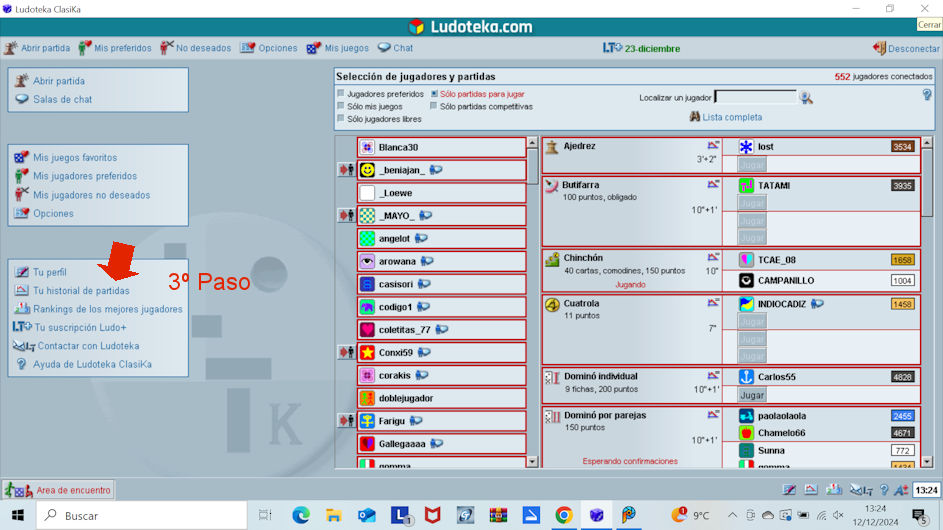Click the star avatar of Conxi59
943x530 pixels.
367,353
